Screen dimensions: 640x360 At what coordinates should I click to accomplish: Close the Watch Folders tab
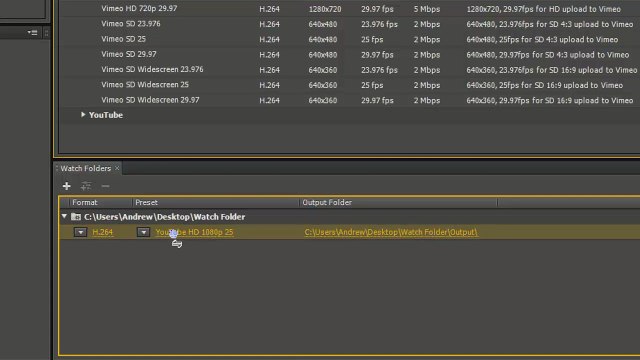tap(117, 168)
